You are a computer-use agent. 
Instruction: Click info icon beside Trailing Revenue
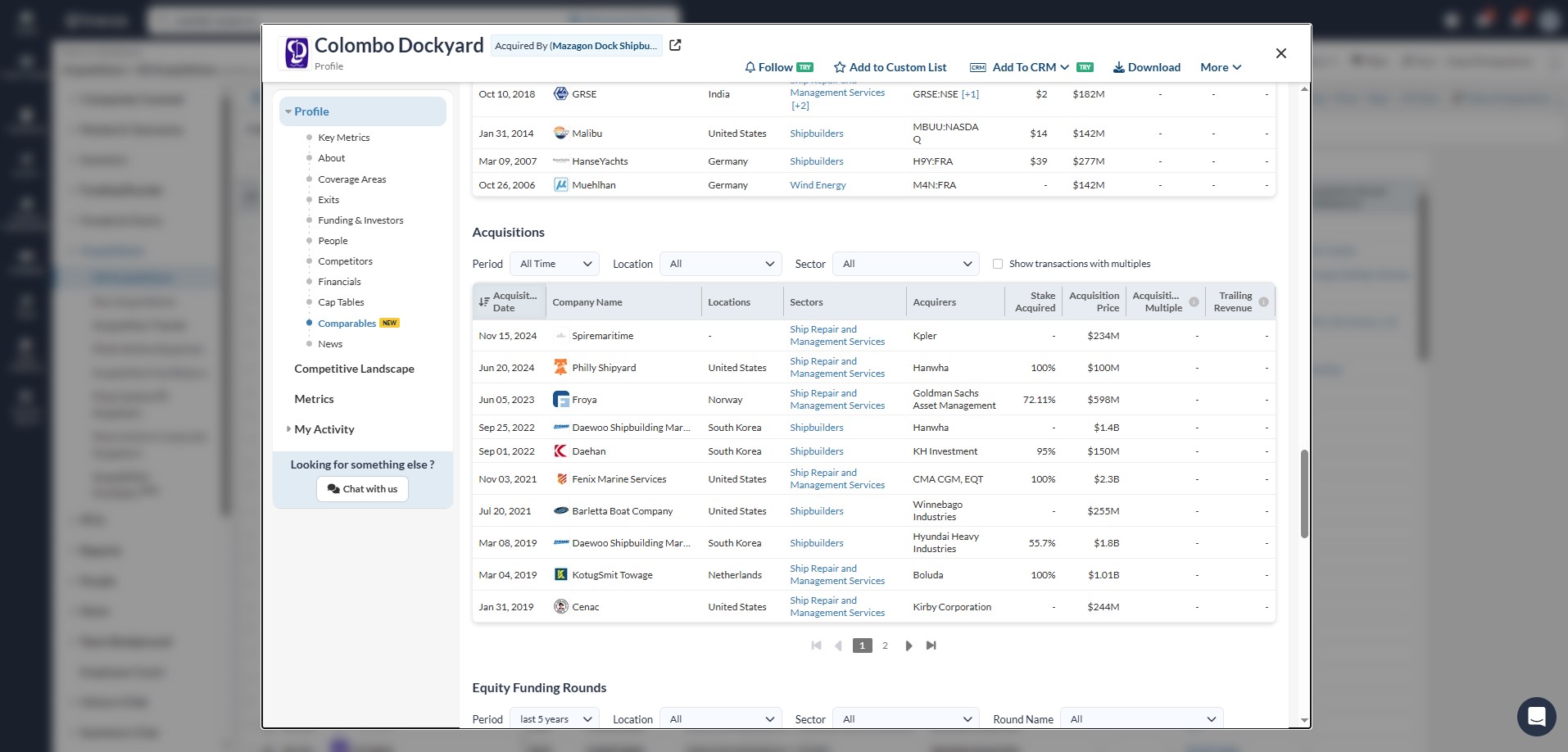1263,302
